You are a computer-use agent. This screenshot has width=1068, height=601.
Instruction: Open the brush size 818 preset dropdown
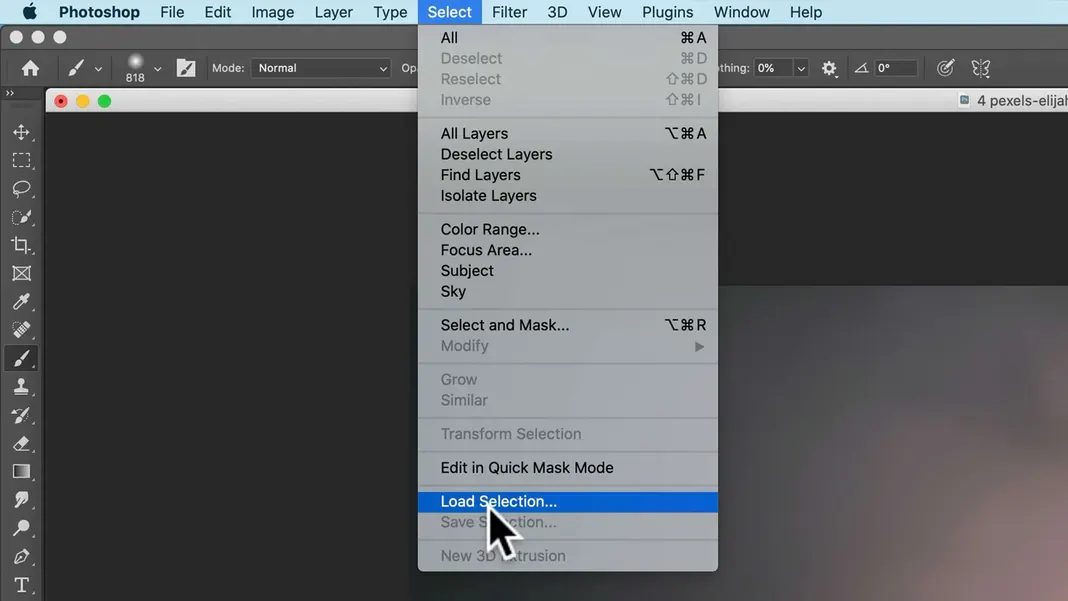pyautogui.click(x=157, y=69)
